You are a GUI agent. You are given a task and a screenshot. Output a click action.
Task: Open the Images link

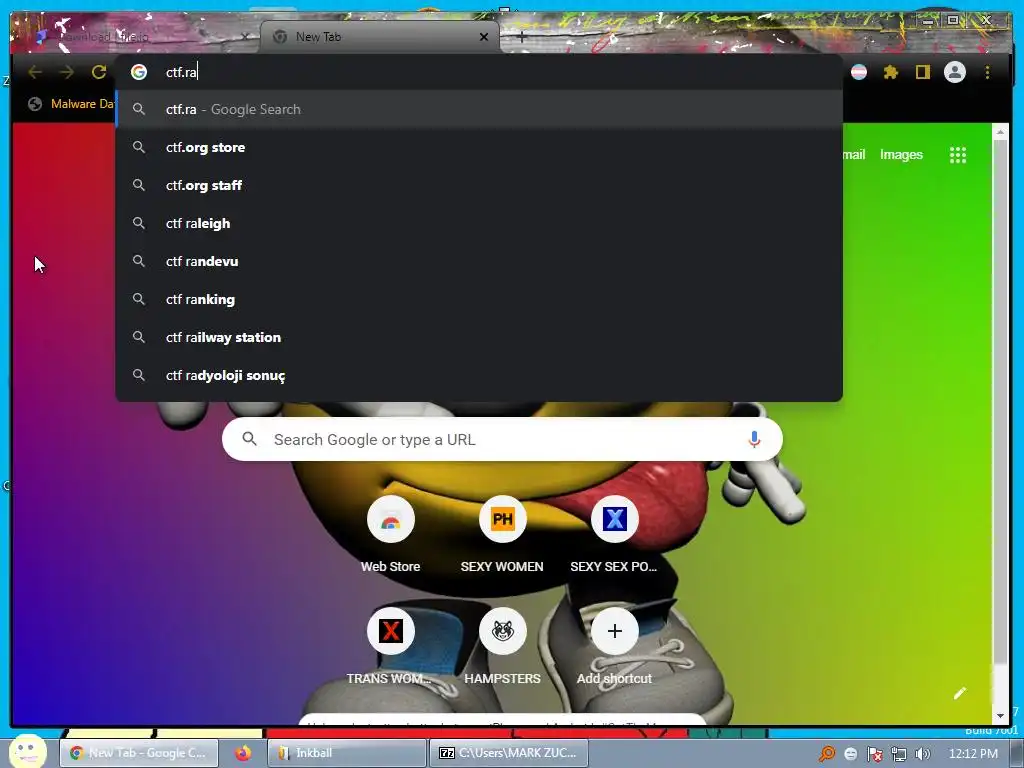[x=901, y=155]
